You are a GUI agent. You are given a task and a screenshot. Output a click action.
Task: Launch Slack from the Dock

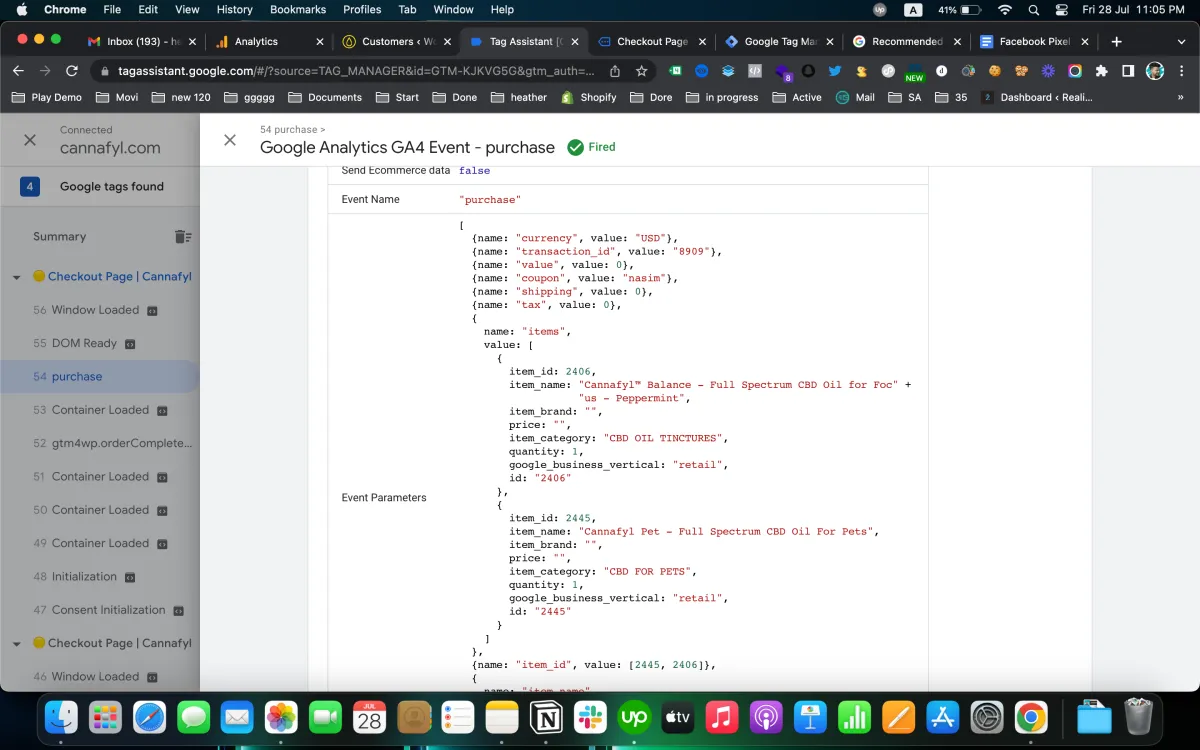click(590, 716)
